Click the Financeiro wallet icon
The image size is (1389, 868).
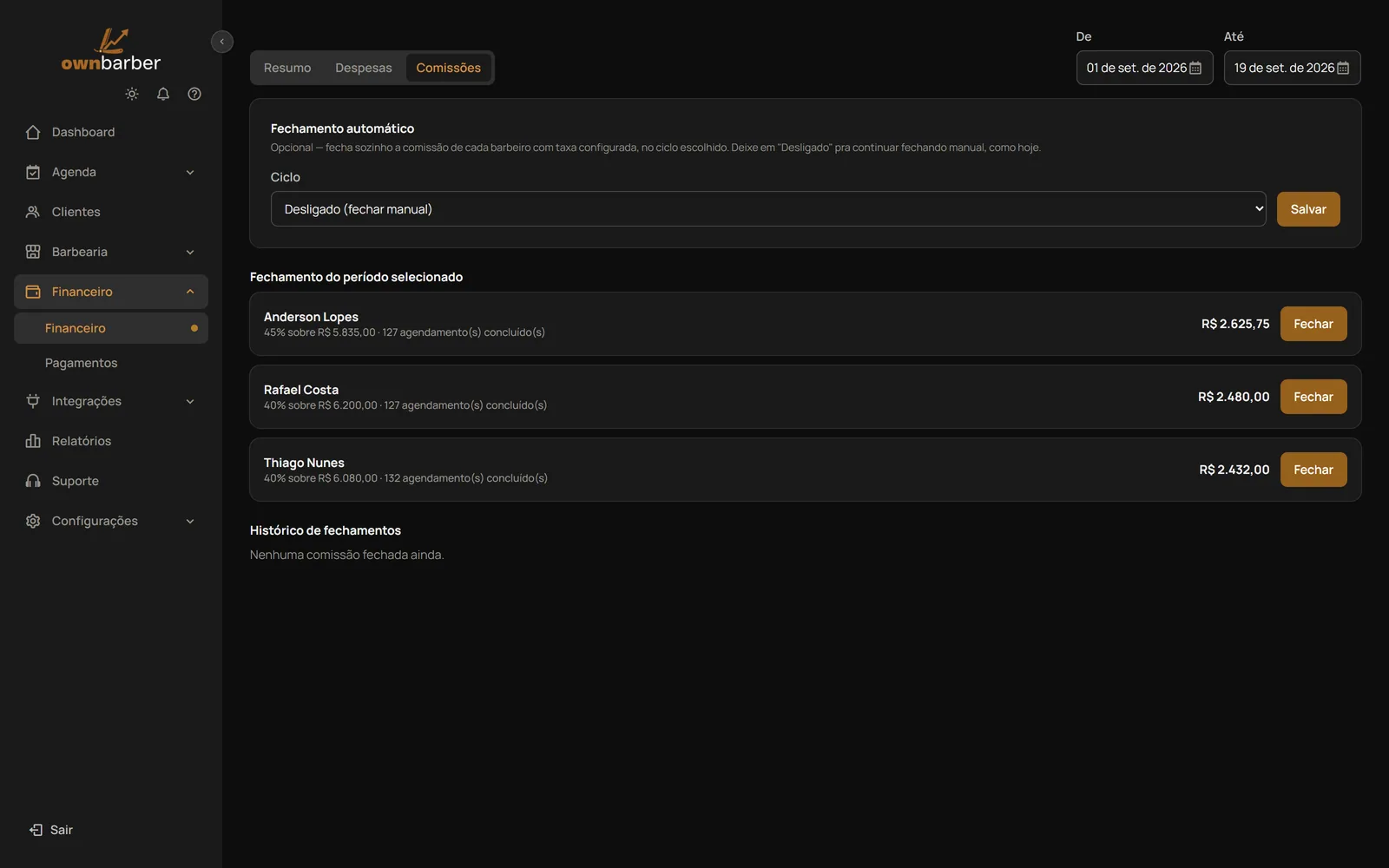(x=33, y=292)
